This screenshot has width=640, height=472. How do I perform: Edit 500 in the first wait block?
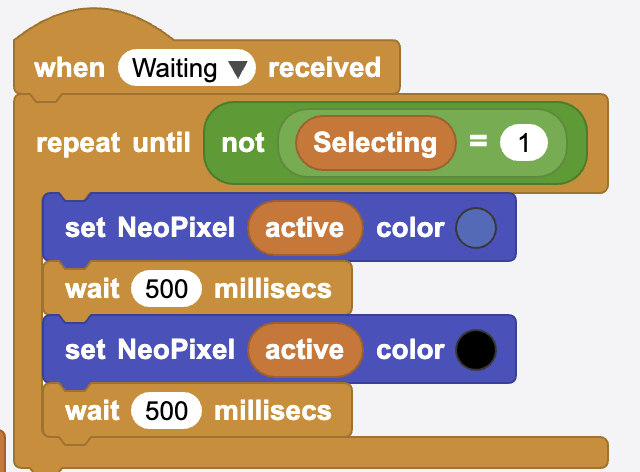[x=166, y=289]
